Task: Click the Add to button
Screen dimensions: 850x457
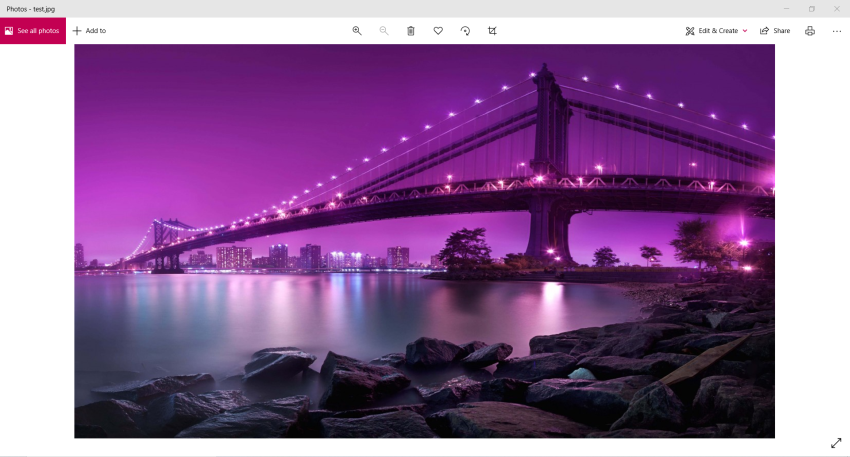Action: click(89, 31)
